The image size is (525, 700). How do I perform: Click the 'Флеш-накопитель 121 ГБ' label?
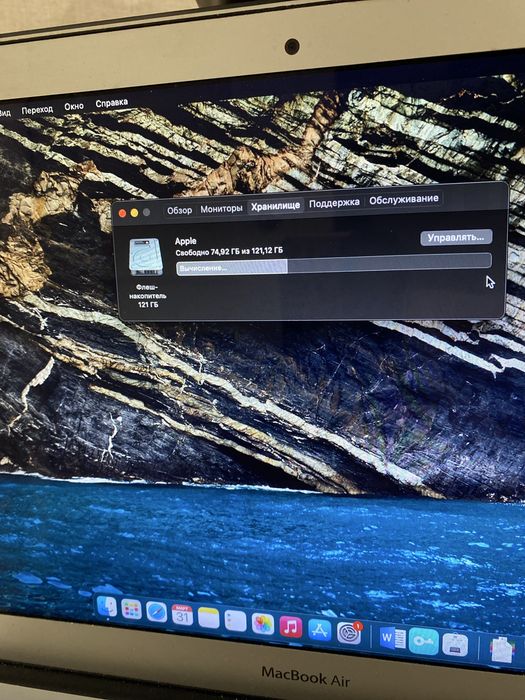point(148,296)
